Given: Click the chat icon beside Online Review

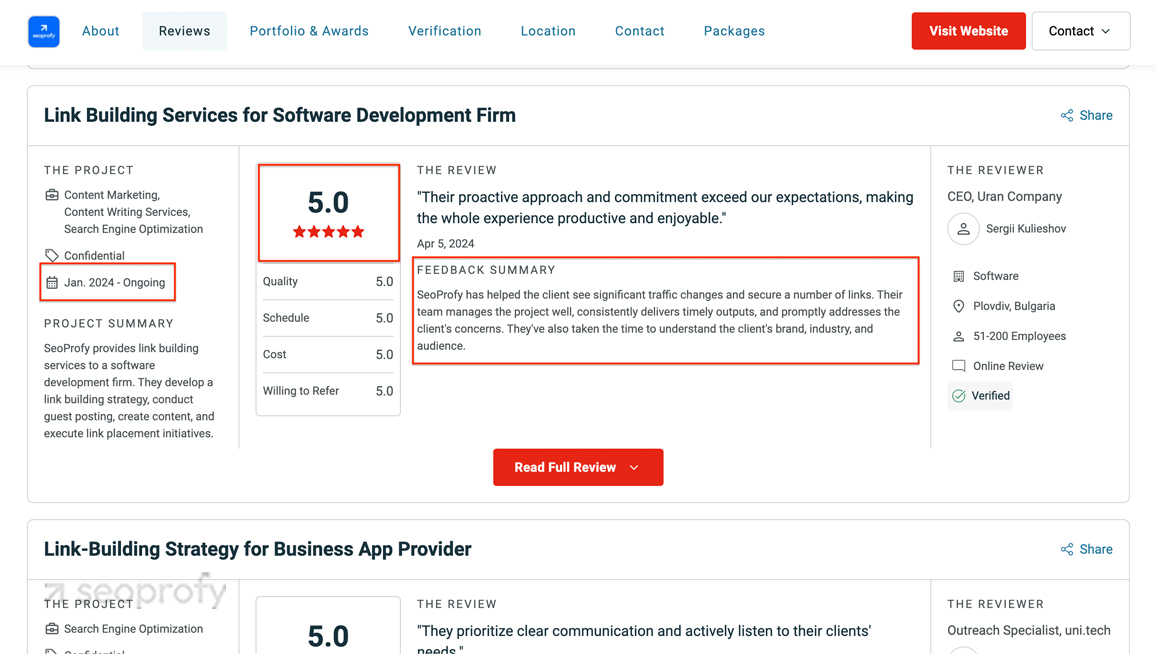Looking at the screenshot, I should click(x=958, y=366).
